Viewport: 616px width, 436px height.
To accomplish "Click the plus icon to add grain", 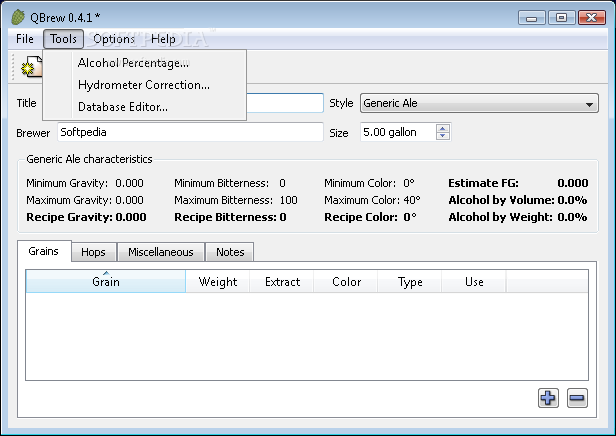I will [548, 398].
